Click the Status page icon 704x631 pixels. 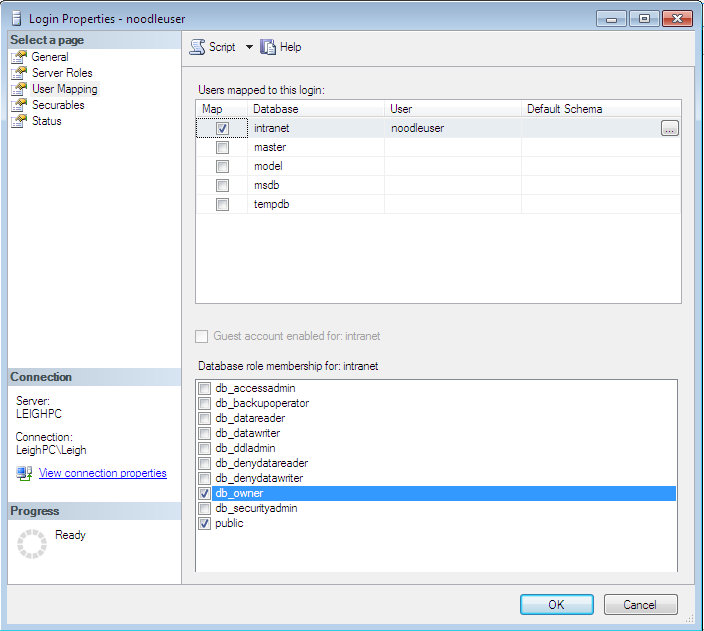pyautogui.click(x=19, y=121)
